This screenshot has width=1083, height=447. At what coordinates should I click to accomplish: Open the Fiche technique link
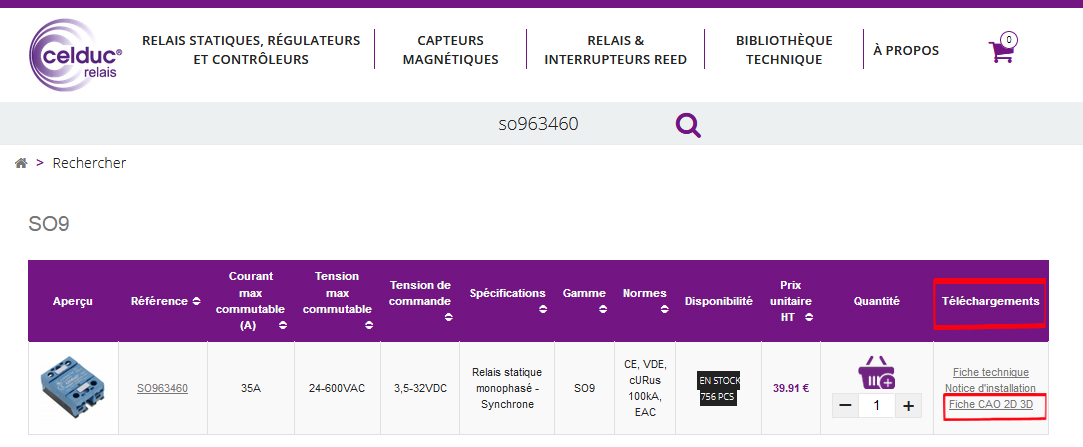pyautogui.click(x=990, y=372)
